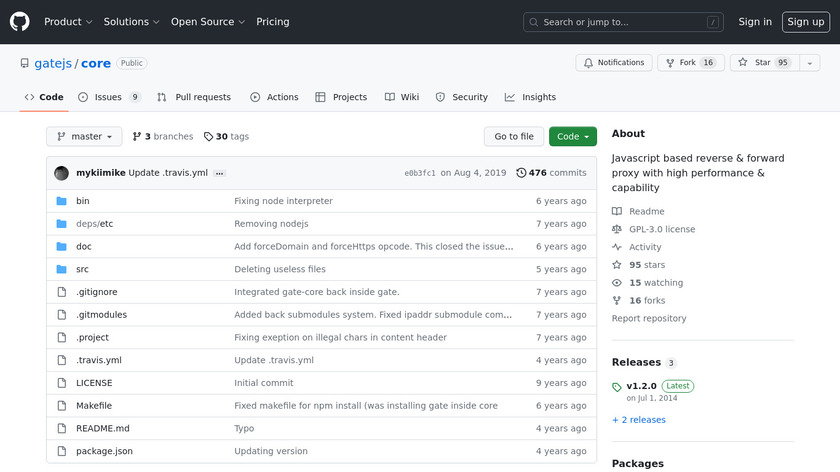Open the 476 commits history

551,173
